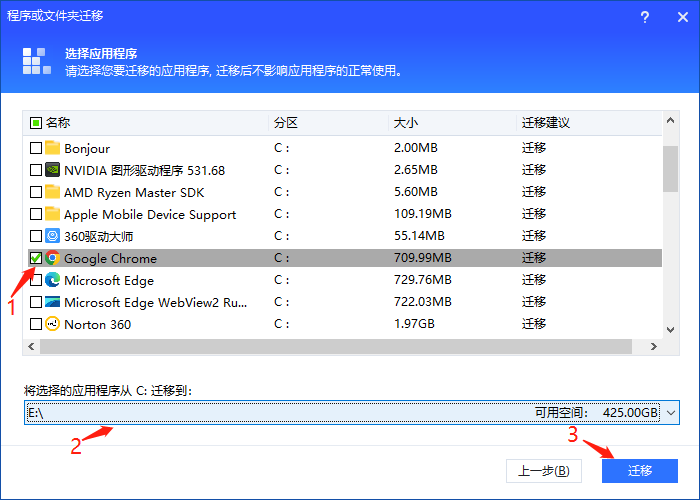Select the Norton 360 row name
700x500 pixels.
[97, 325]
